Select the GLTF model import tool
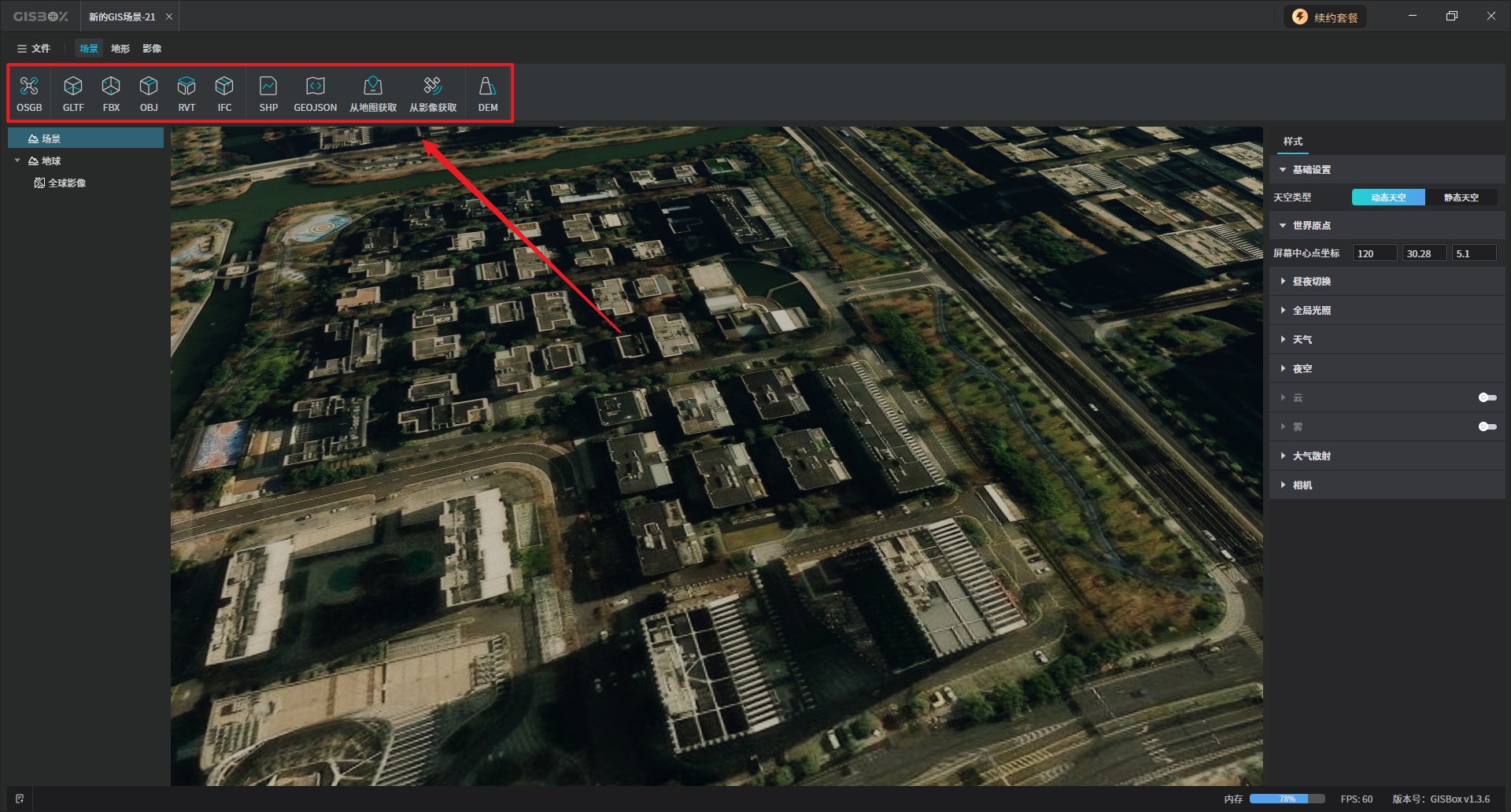Image resolution: width=1511 pixels, height=812 pixels. [73, 93]
